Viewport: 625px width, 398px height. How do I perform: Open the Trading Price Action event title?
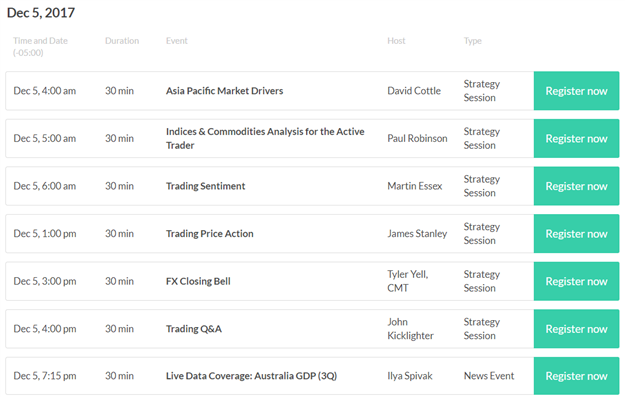coord(210,233)
